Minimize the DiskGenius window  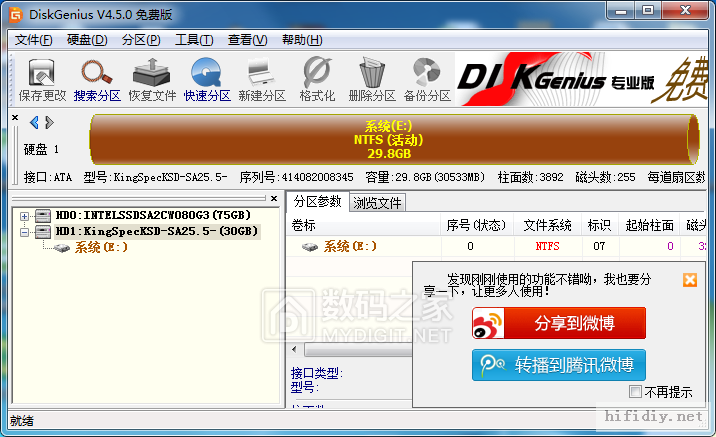621,11
